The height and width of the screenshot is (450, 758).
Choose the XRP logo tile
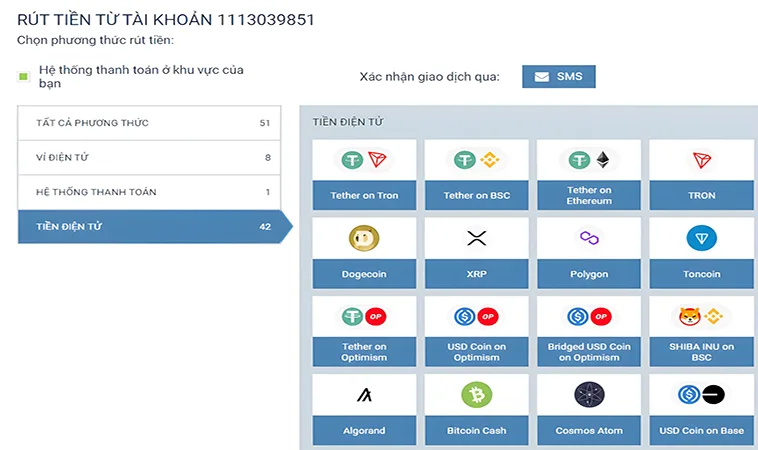(476, 238)
